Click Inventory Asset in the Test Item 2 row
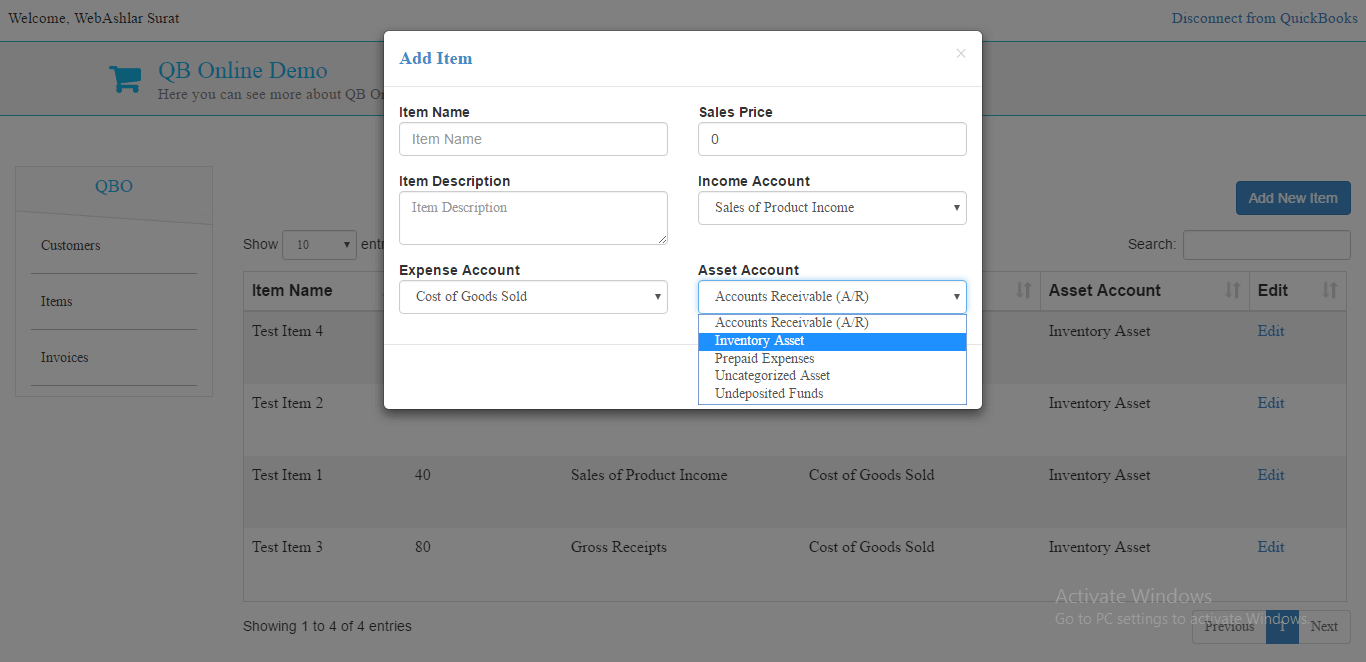Viewport: 1366px width, 662px height. pyautogui.click(x=1100, y=403)
